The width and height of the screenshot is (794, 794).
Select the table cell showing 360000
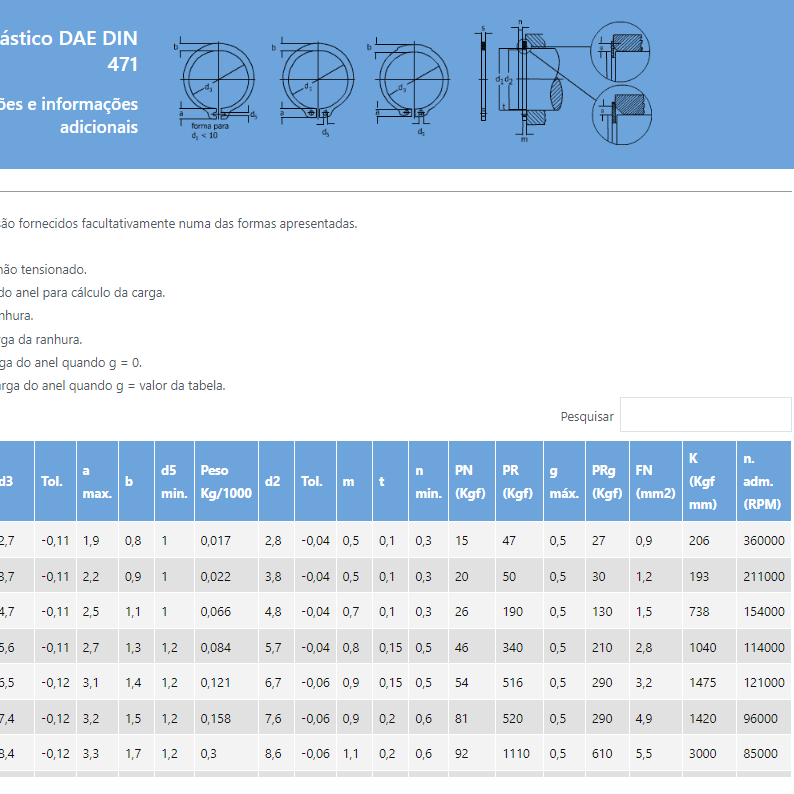pyautogui.click(x=762, y=540)
